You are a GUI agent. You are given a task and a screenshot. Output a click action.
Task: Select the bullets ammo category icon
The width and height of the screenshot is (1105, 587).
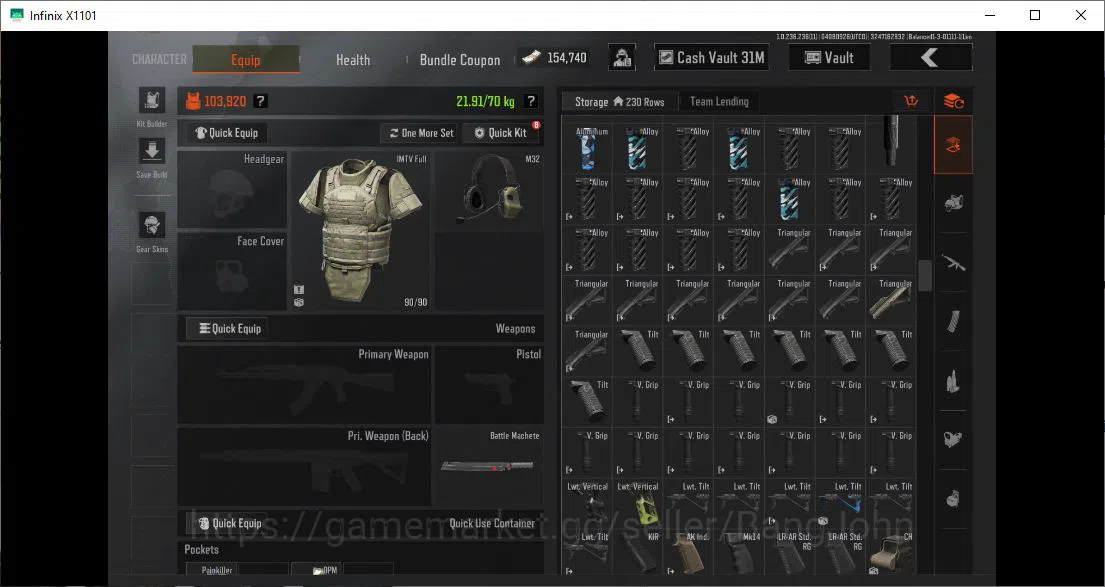pos(953,381)
